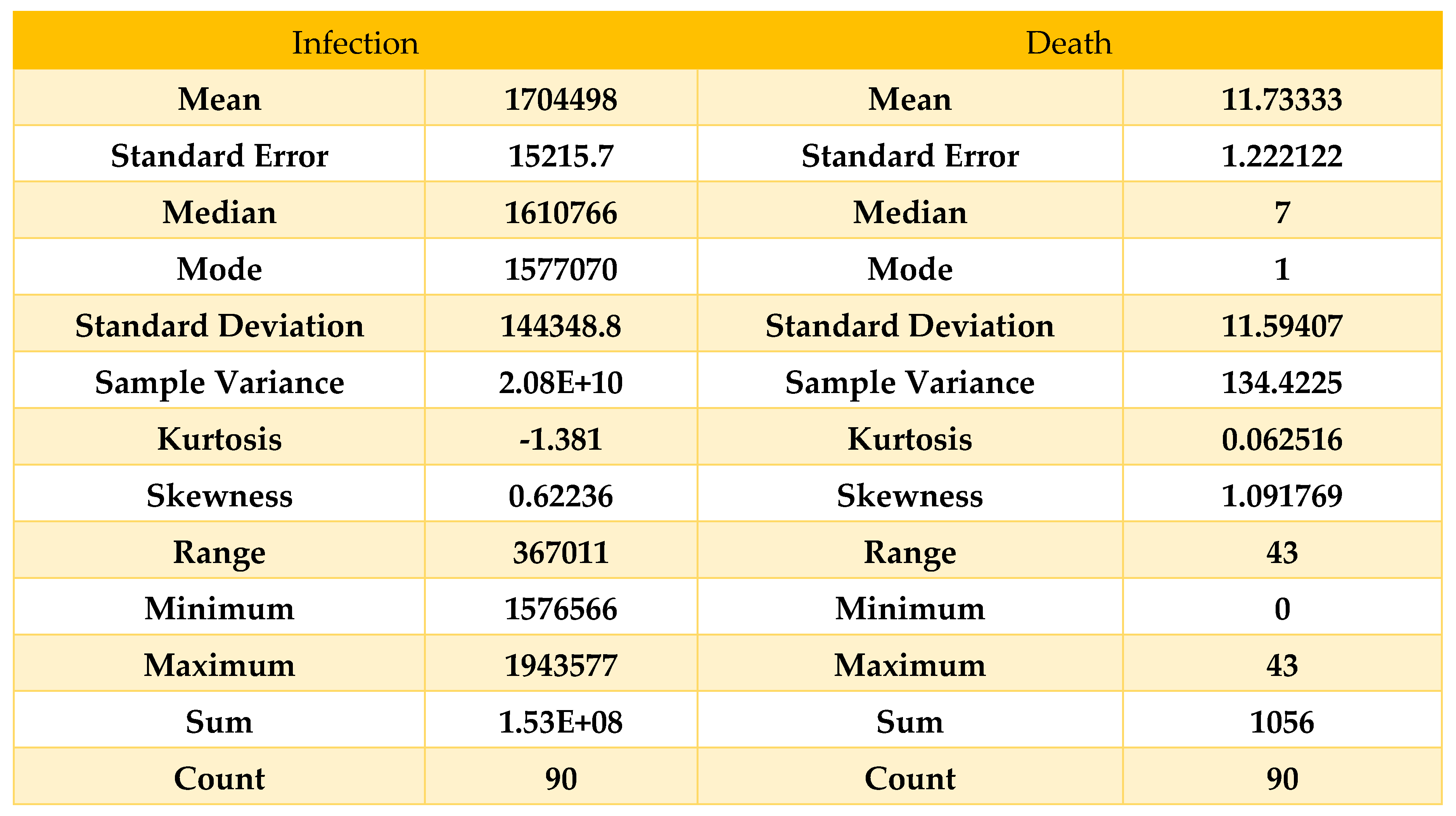The image size is (1456, 816).
Task: Select the Infection range value 367011
Action: point(561,553)
